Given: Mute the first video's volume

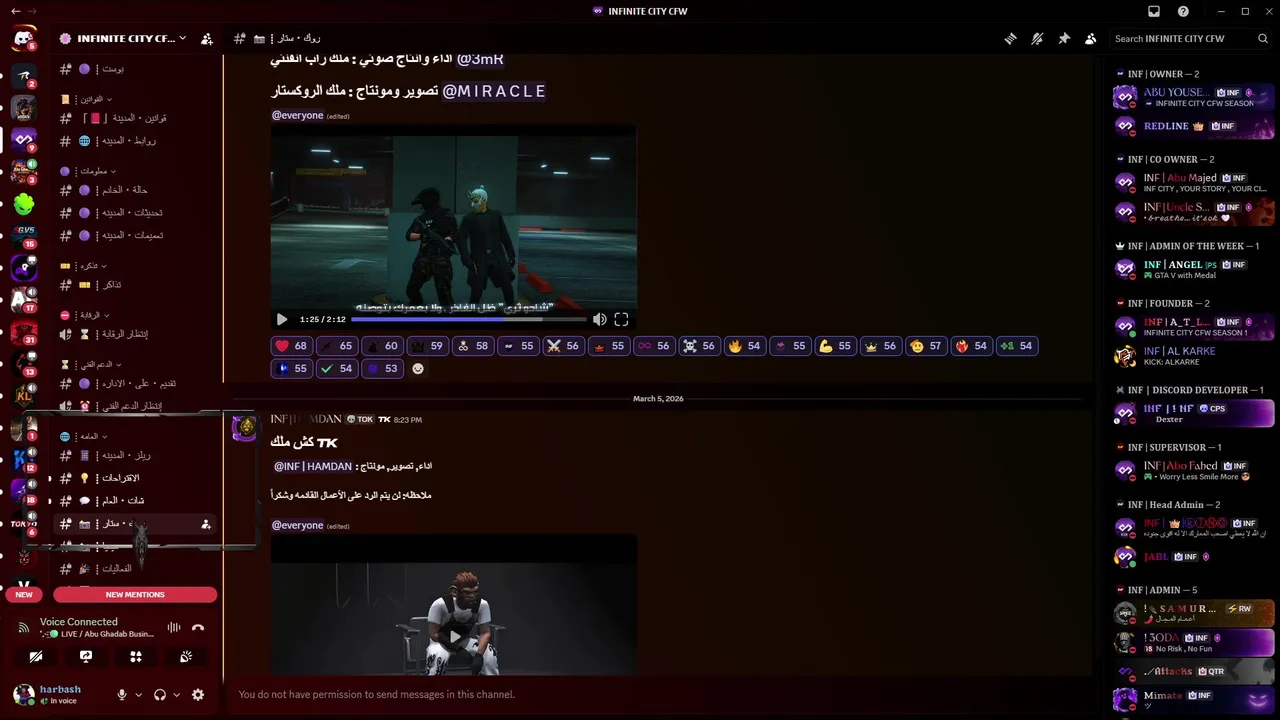Looking at the screenshot, I should click(599, 320).
